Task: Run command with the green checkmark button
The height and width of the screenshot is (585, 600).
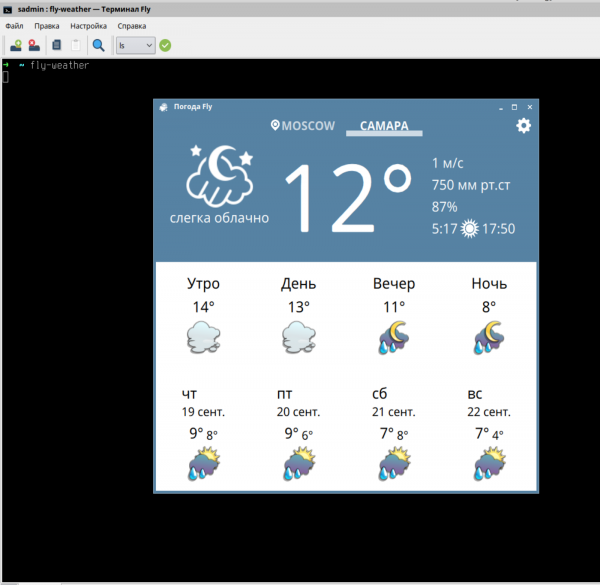Action: [x=165, y=45]
